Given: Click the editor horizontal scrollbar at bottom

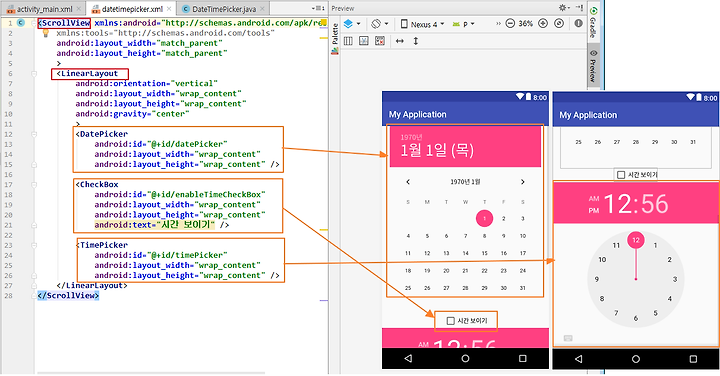Looking at the screenshot, I should coord(152,373).
